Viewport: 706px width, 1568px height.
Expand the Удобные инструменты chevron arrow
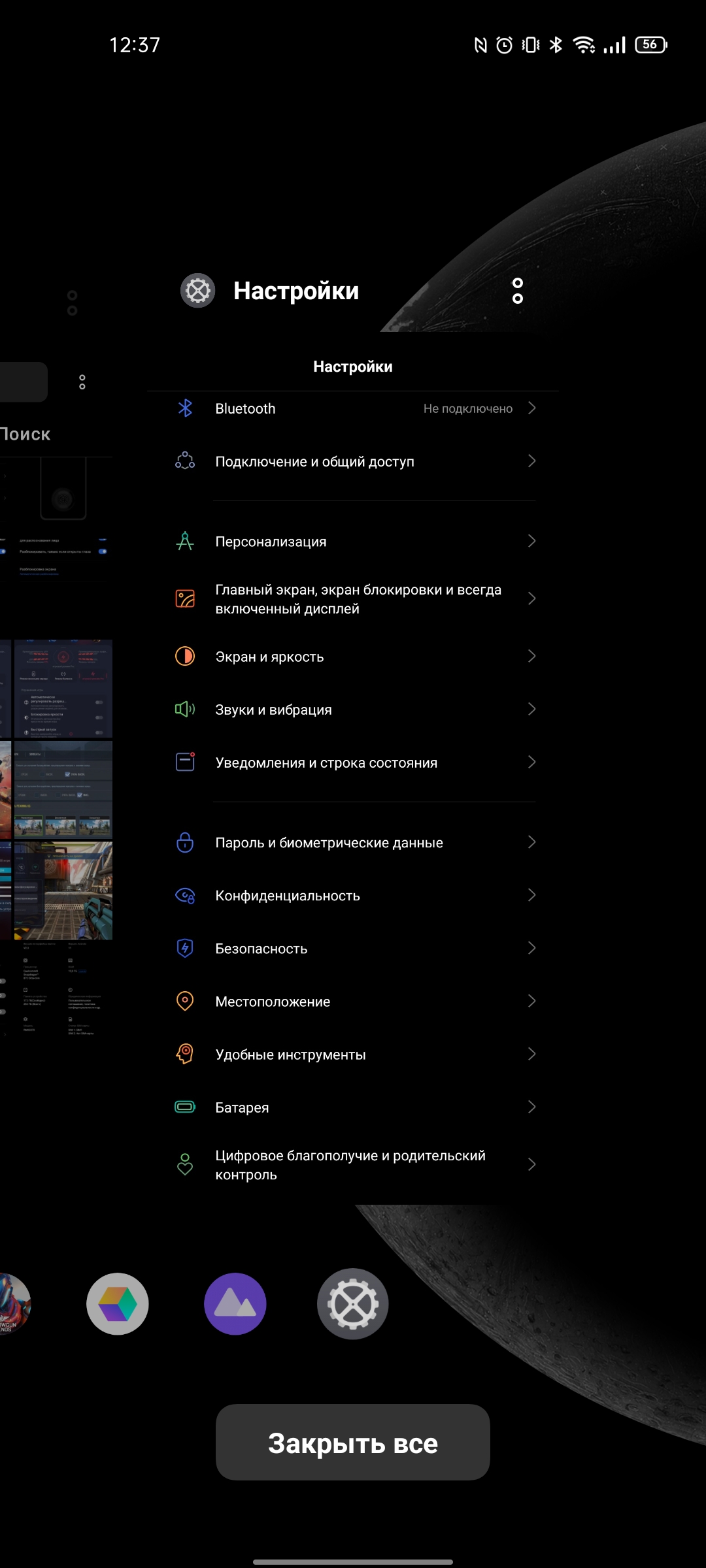coord(531,1054)
